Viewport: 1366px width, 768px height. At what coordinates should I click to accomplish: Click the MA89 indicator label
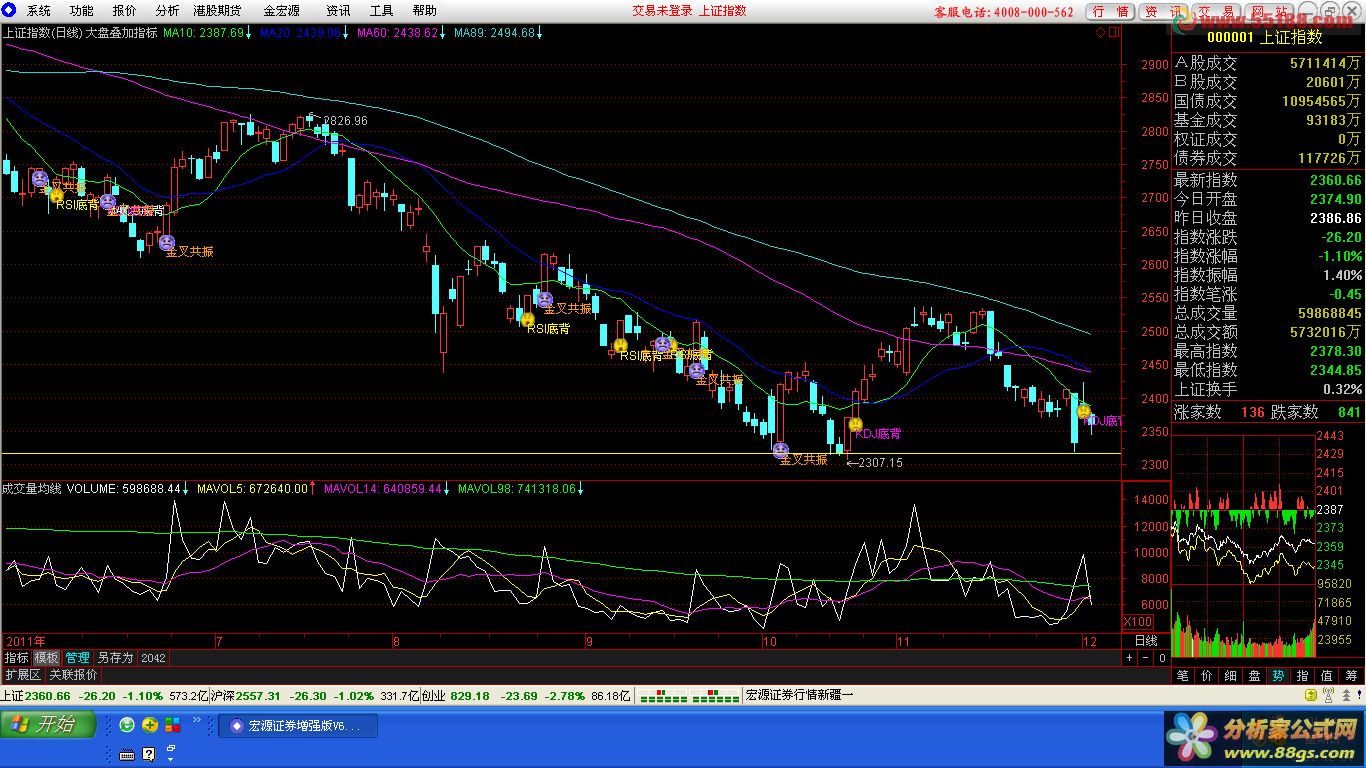coord(497,33)
